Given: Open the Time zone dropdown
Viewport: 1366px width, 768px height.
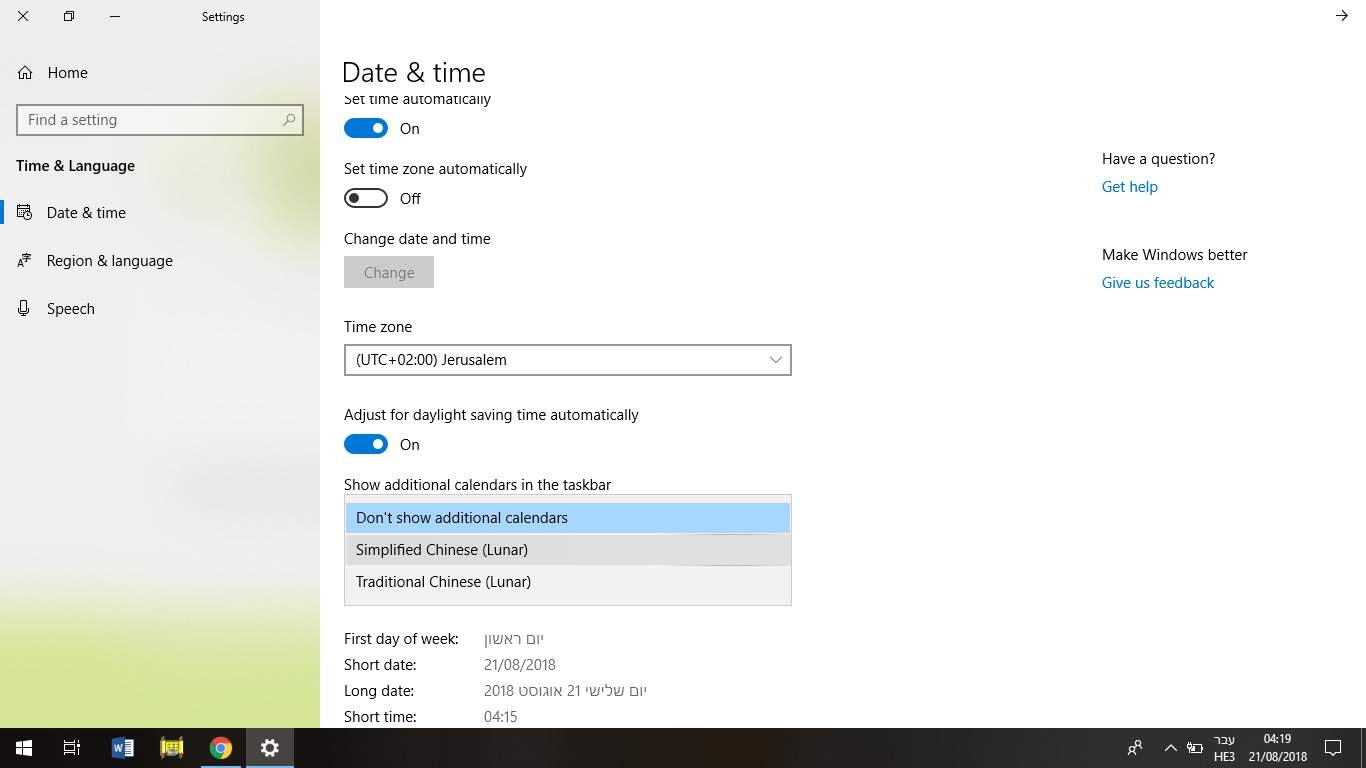Looking at the screenshot, I should click(568, 360).
